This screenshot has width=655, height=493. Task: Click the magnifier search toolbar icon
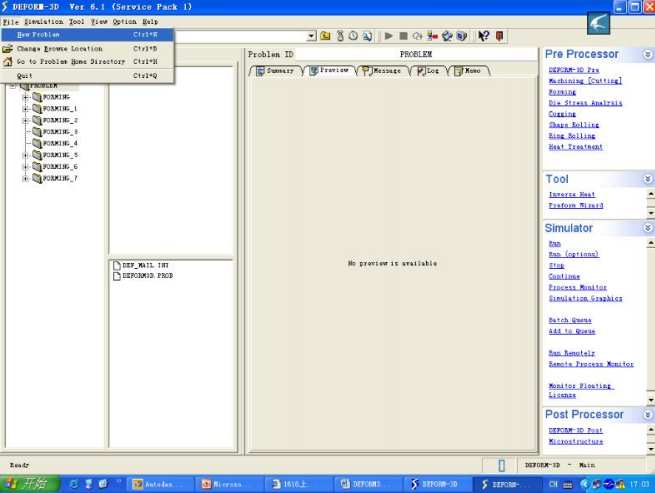click(x=367, y=36)
